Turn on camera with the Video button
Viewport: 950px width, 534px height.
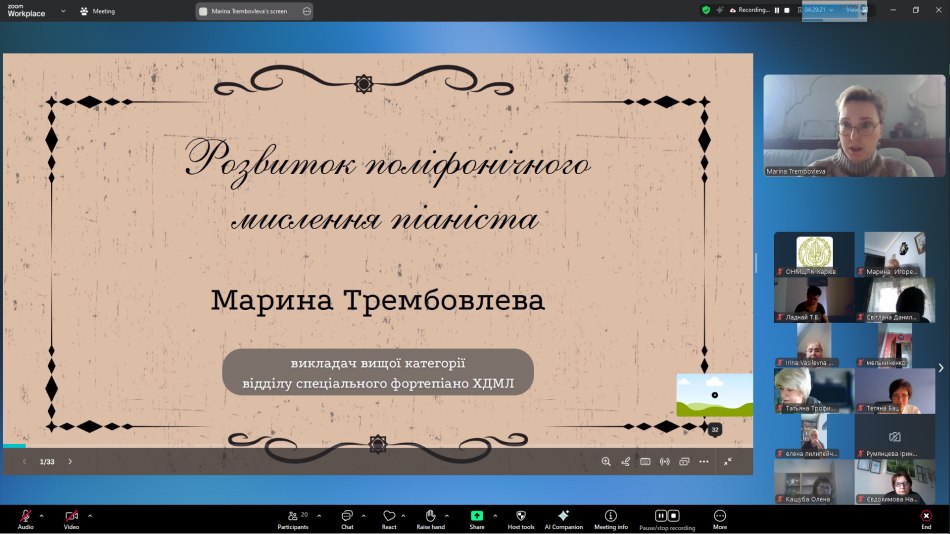coord(71,516)
